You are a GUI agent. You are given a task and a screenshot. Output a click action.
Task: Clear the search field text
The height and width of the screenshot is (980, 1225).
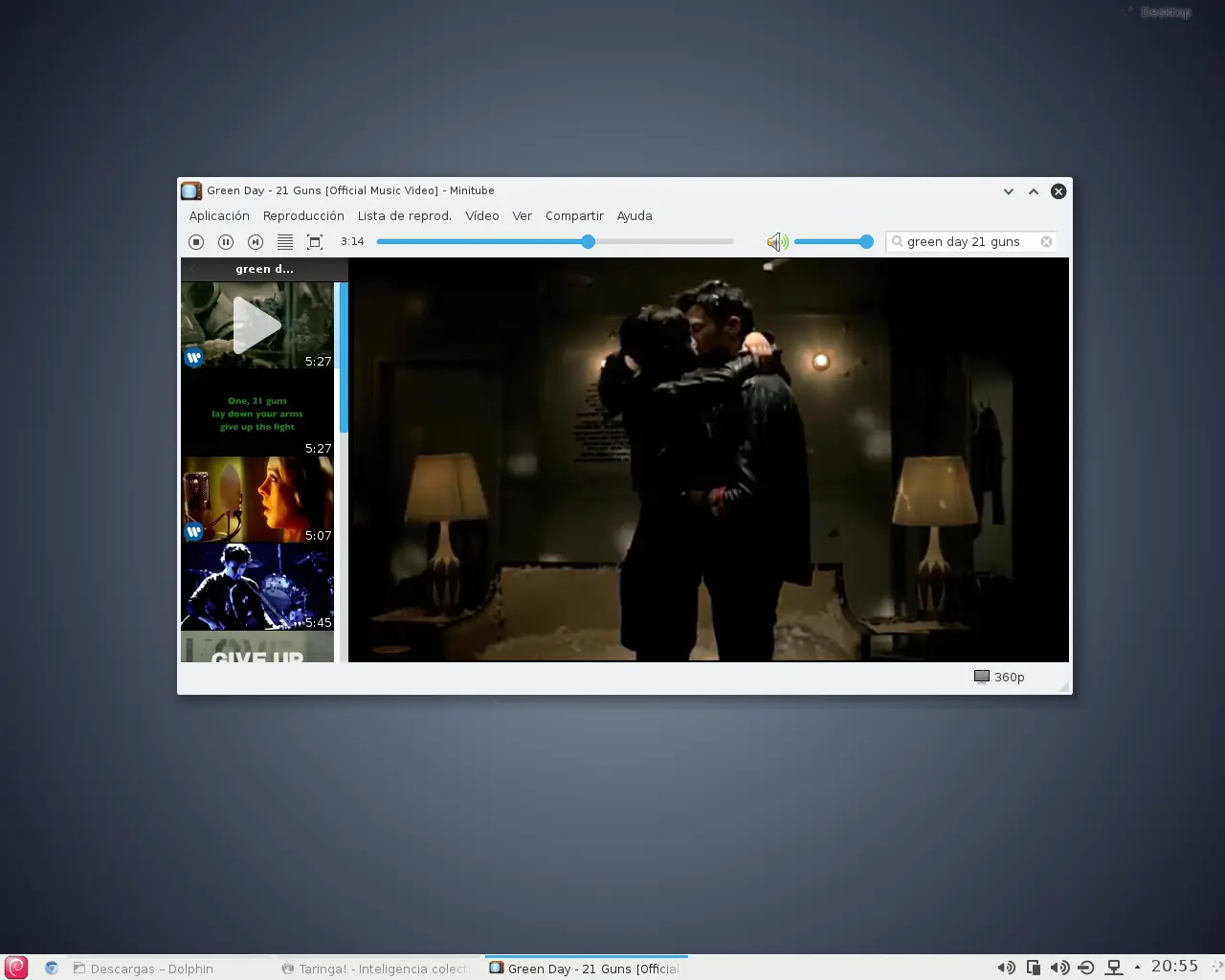coord(1046,242)
